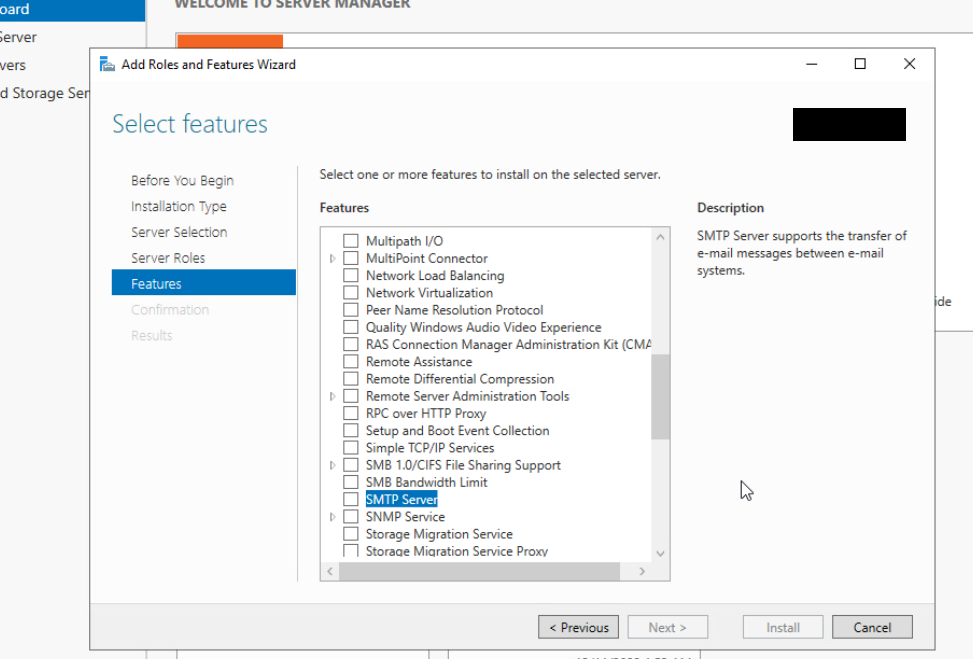Check Peer Name Resolution Protocol checkbox
Screen dimensions: 973x659
351,310
